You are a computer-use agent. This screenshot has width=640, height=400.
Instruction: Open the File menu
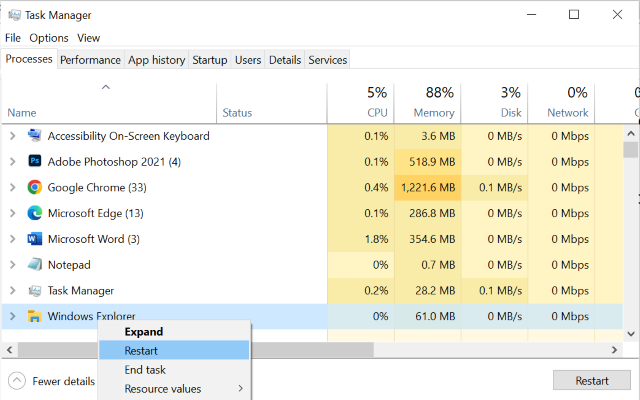pos(13,38)
